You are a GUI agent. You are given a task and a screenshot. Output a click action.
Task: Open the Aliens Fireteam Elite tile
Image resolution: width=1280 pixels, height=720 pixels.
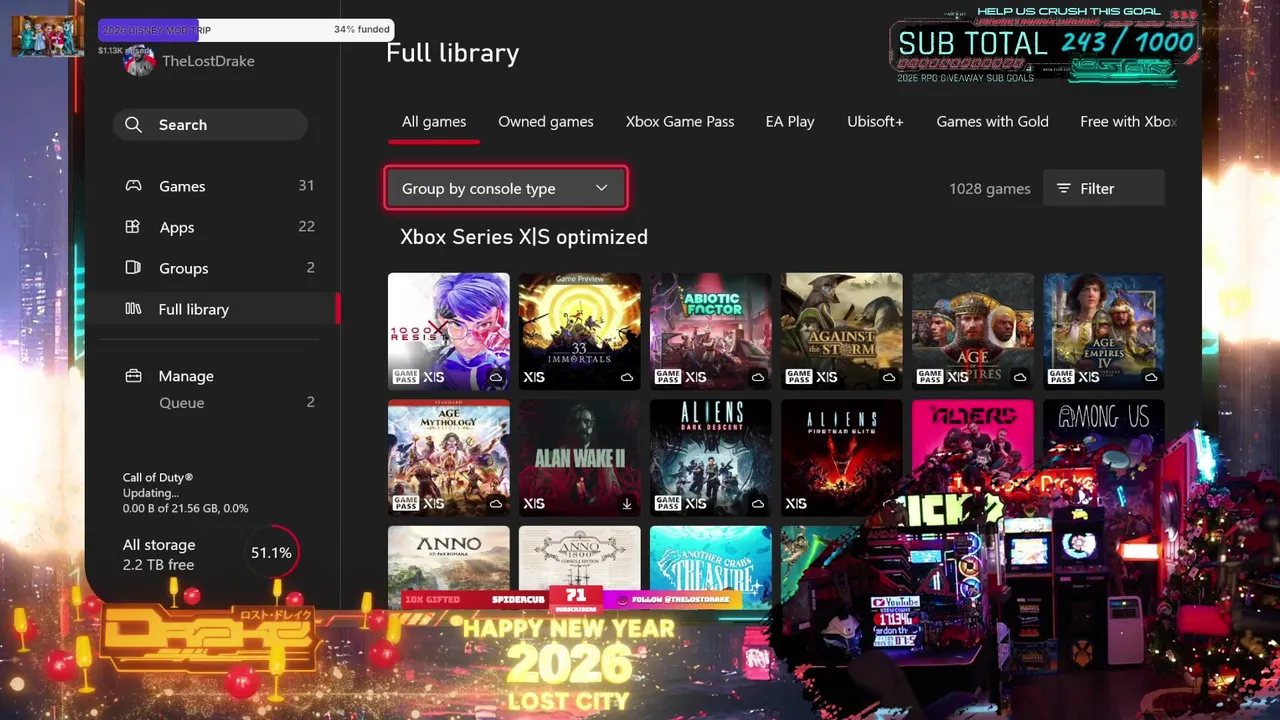coord(842,458)
